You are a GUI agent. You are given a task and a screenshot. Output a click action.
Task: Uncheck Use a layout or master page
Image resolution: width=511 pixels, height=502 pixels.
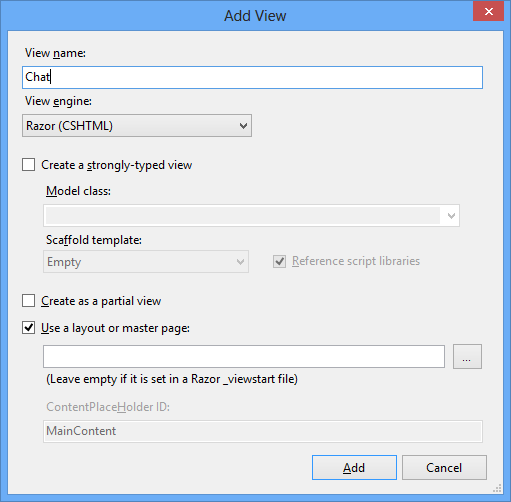tap(29, 328)
